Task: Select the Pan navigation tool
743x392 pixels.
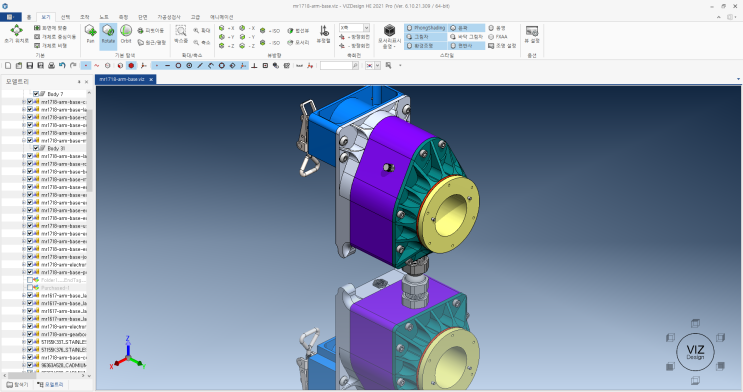Action: 90,35
